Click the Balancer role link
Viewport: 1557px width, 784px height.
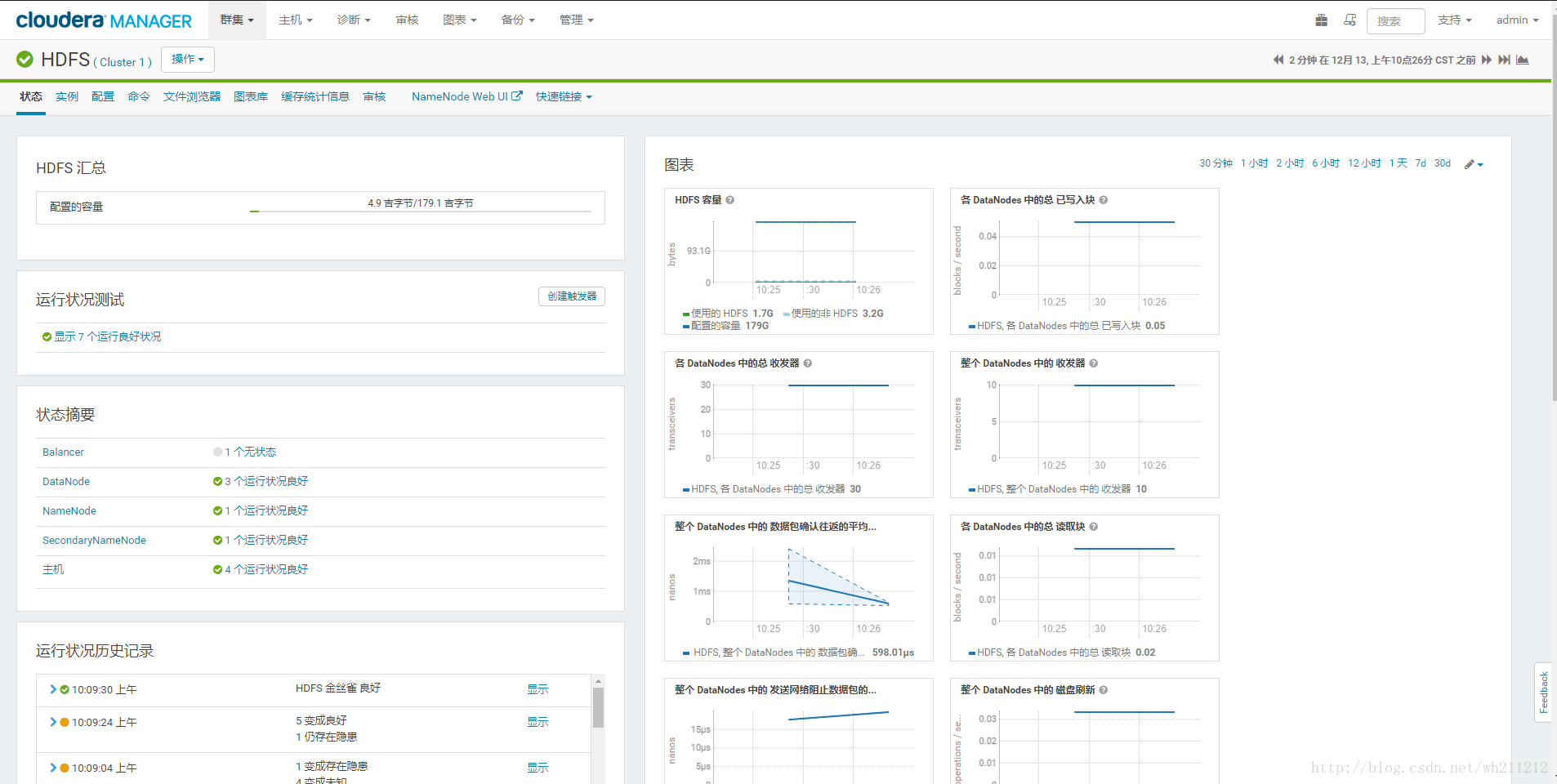[x=63, y=452]
